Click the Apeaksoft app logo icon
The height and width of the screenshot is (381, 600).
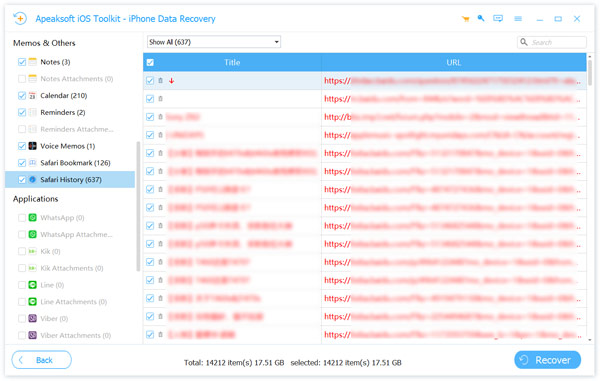pos(20,18)
